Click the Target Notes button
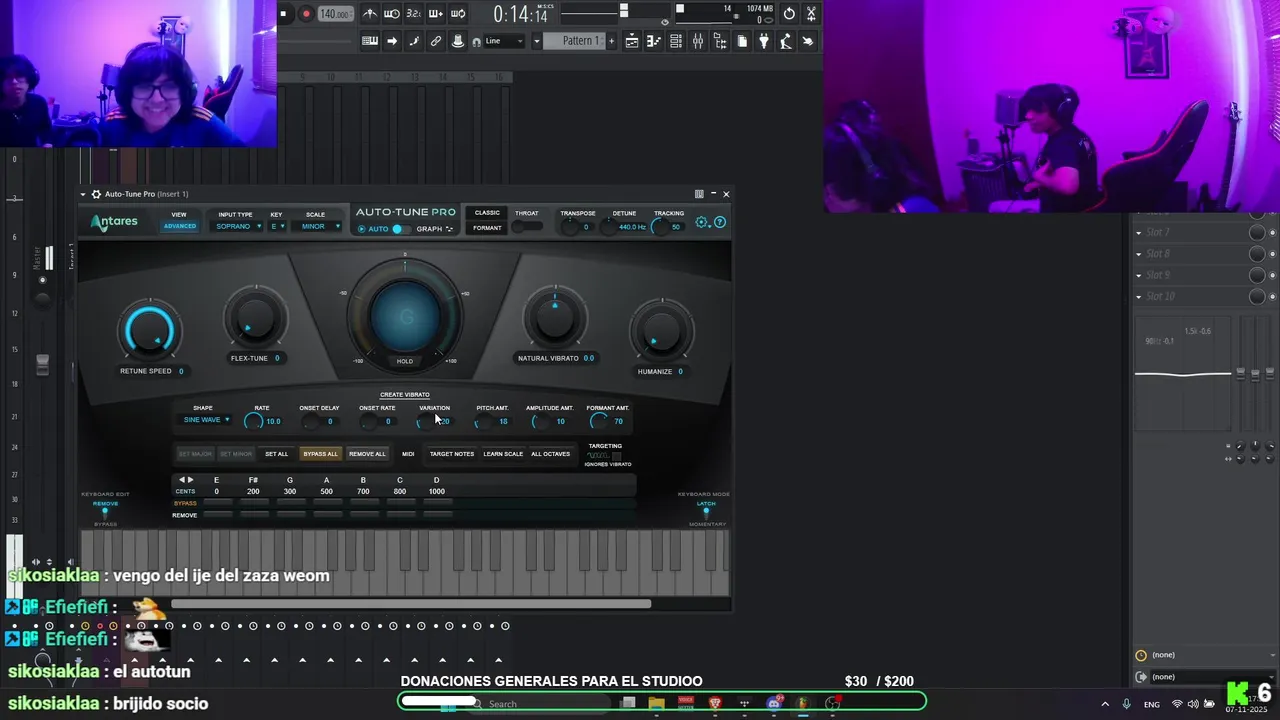Viewport: 1280px width, 720px height. pyautogui.click(x=452, y=454)
